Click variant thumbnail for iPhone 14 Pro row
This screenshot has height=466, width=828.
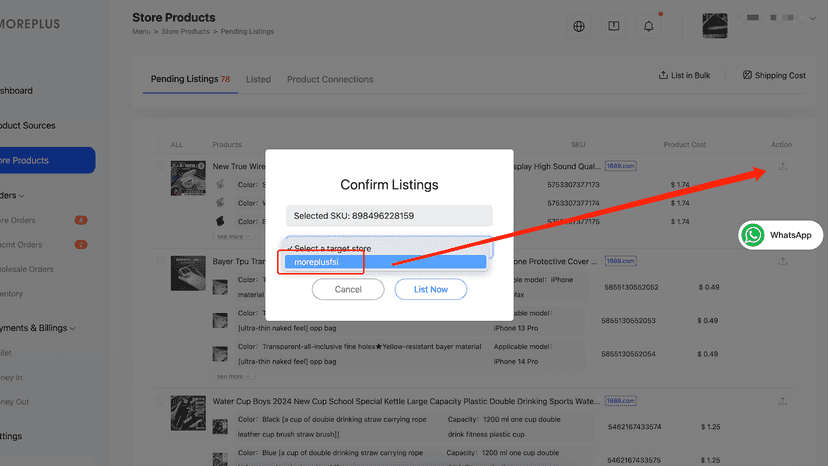coord(220,354)
